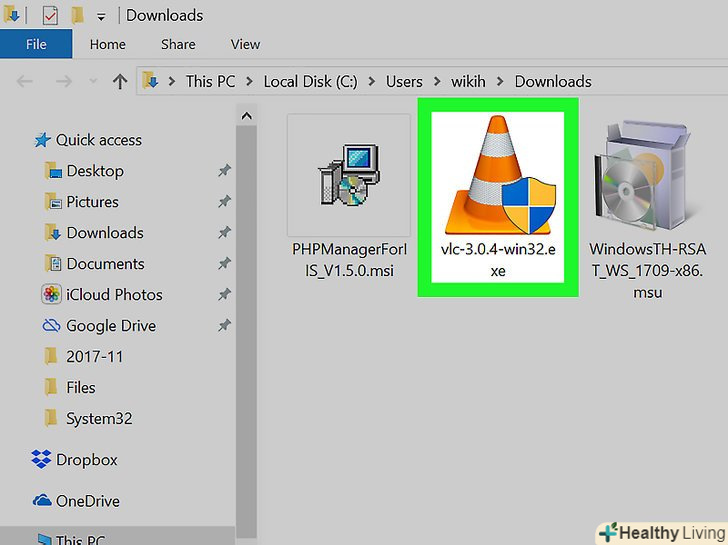
Task: Click the Dropbox logo icon
Action: click(x=41, y=459)
